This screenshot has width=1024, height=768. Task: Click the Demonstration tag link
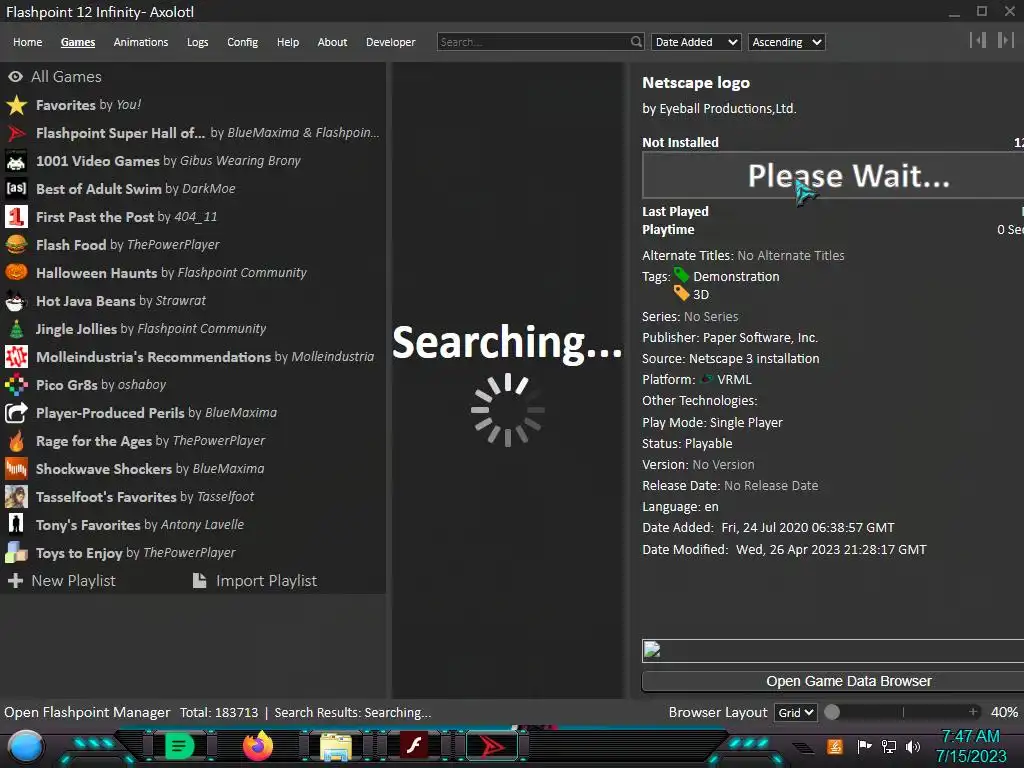(x=736, y=276)
